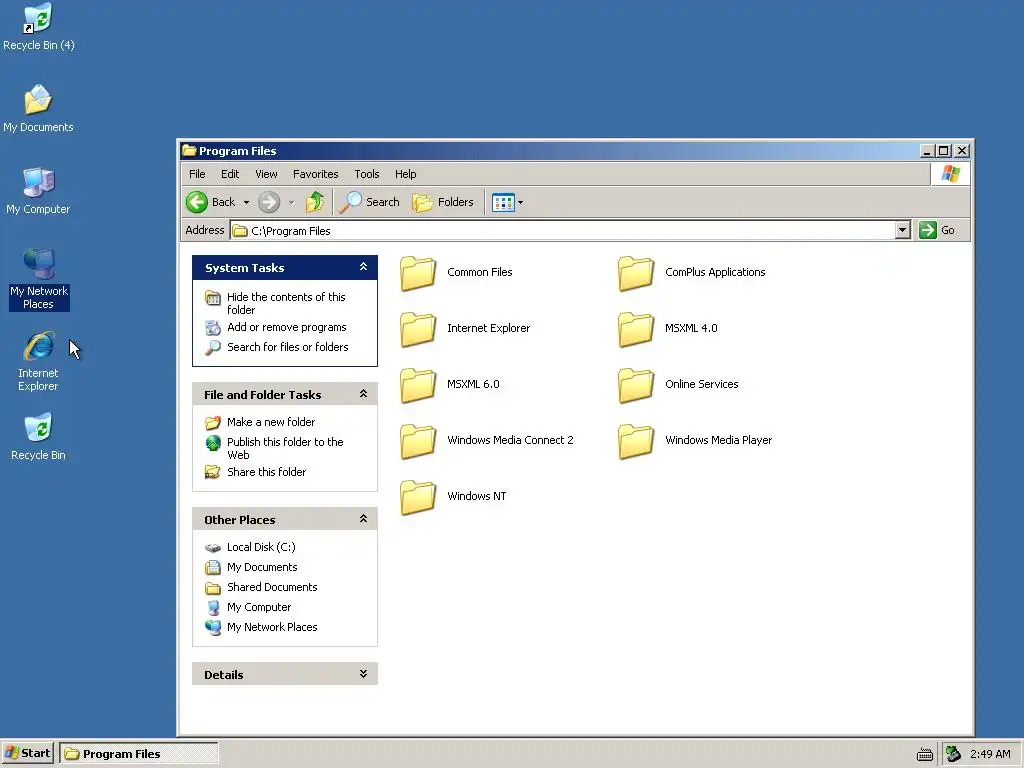Viewport: 1024px width, 768px height.
Task: Open the Forward history dropdown arrow
Action: [291, 202]
